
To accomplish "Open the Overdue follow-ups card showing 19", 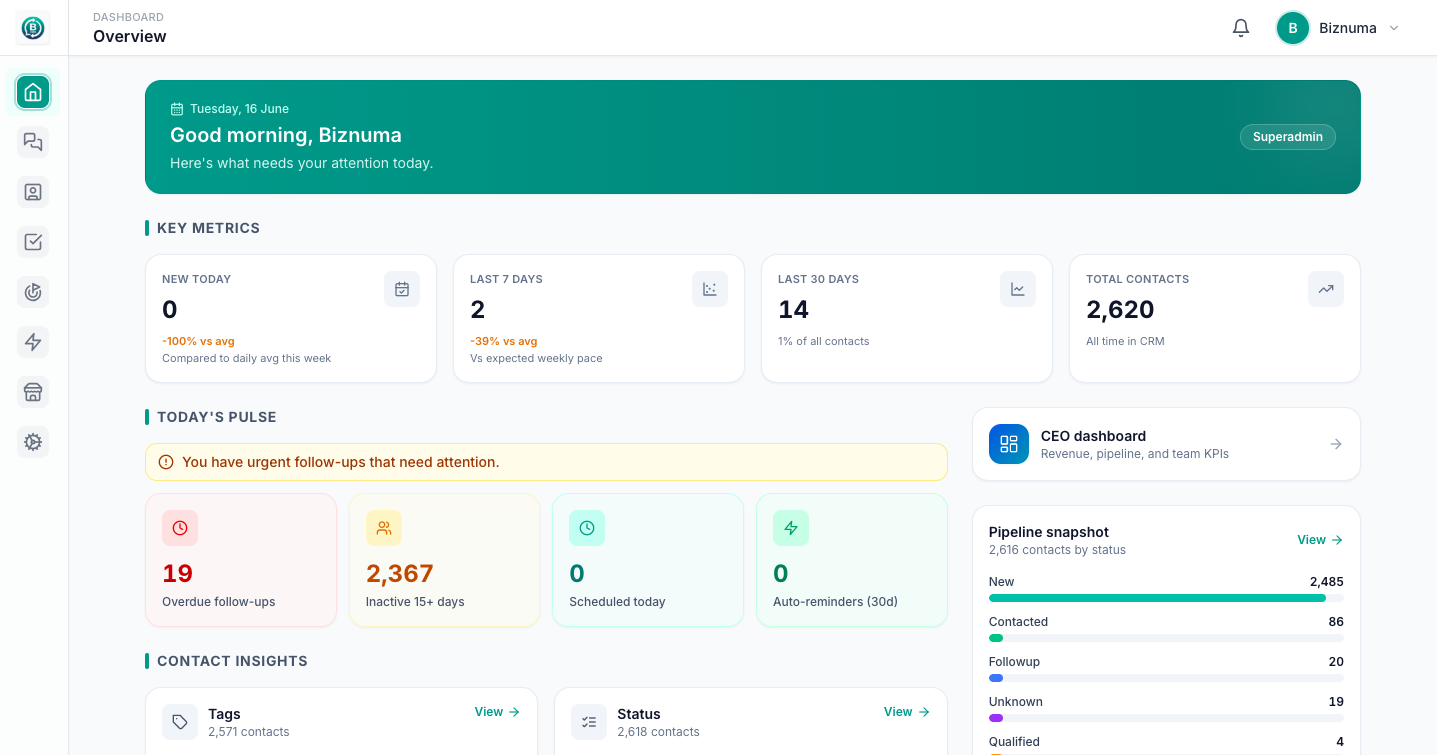I will pyautogui.click(x=241, y=560).
